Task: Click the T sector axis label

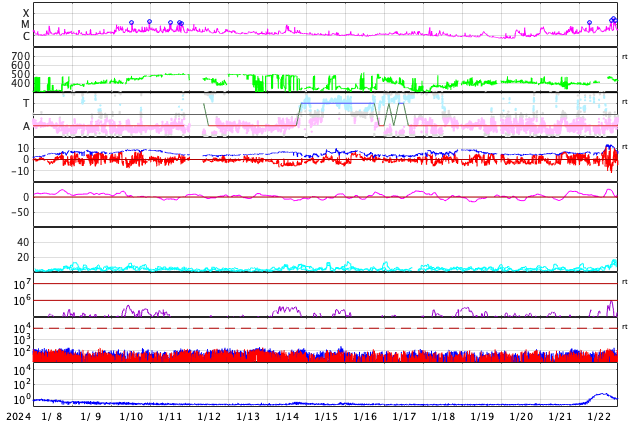Action: (26, 103)
